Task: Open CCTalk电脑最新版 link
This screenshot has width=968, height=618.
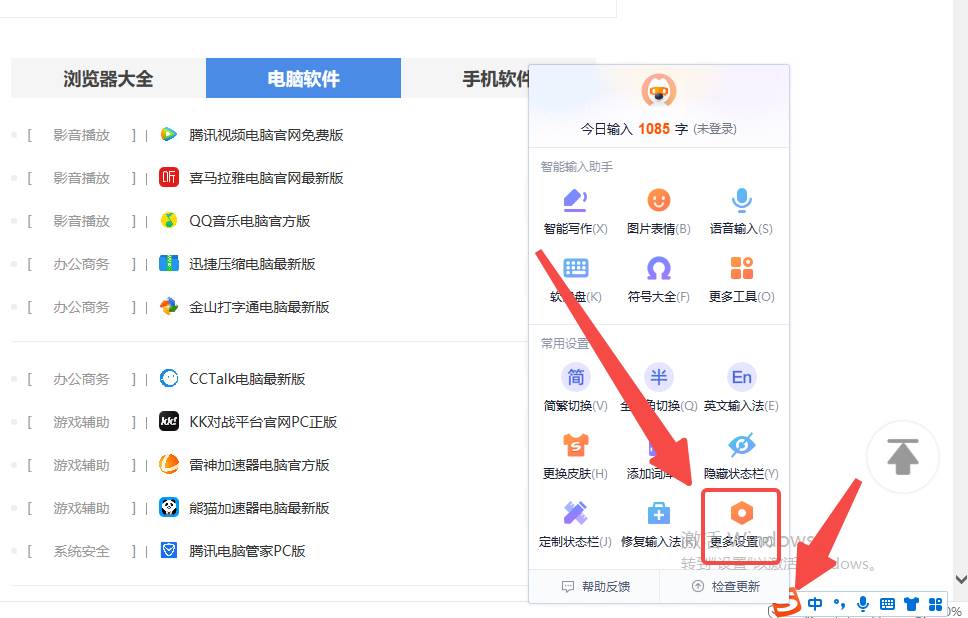Action: click(247, 378)
